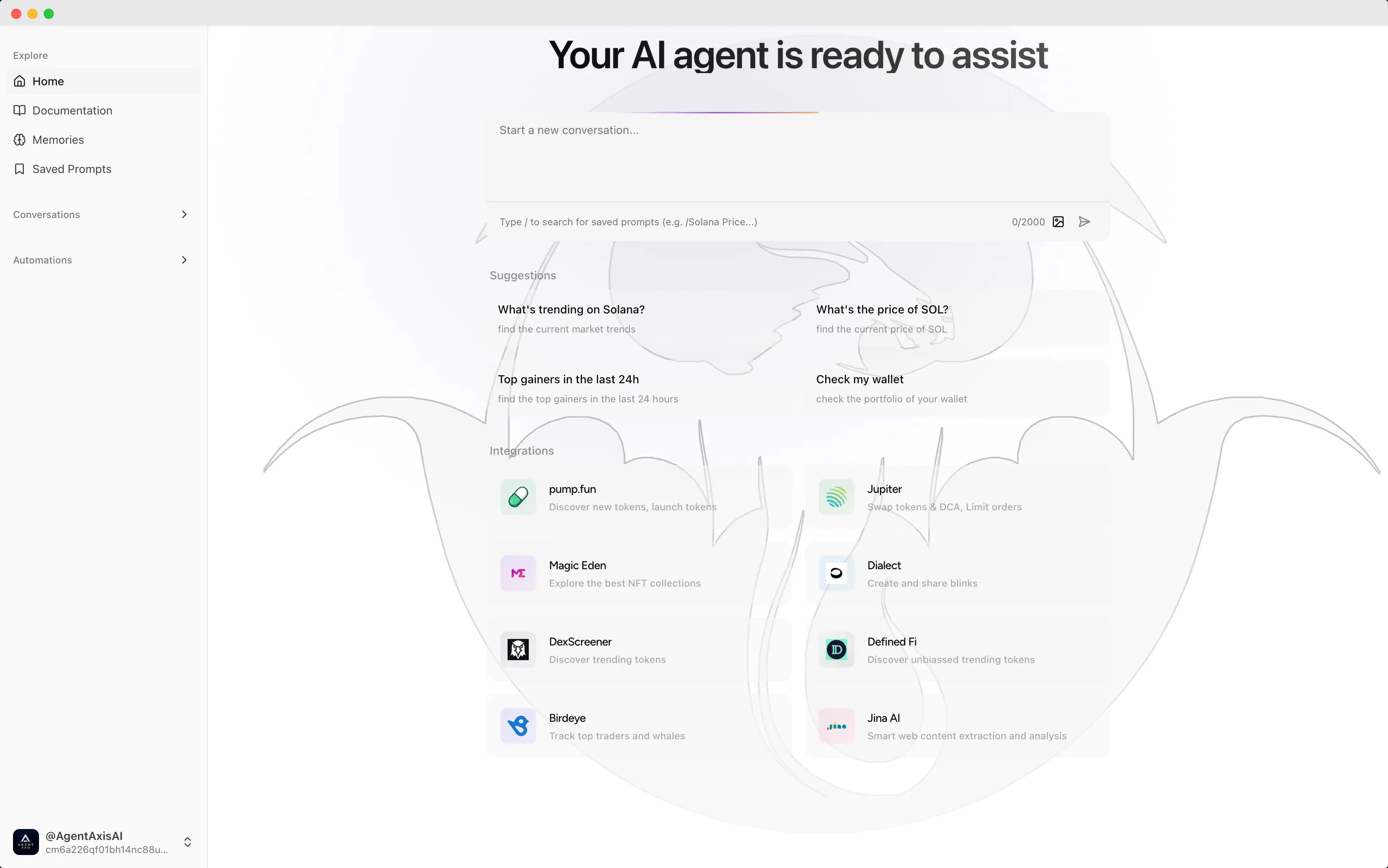
Task: Click the pump.fun integration icon
Action: tap(518, 497)
